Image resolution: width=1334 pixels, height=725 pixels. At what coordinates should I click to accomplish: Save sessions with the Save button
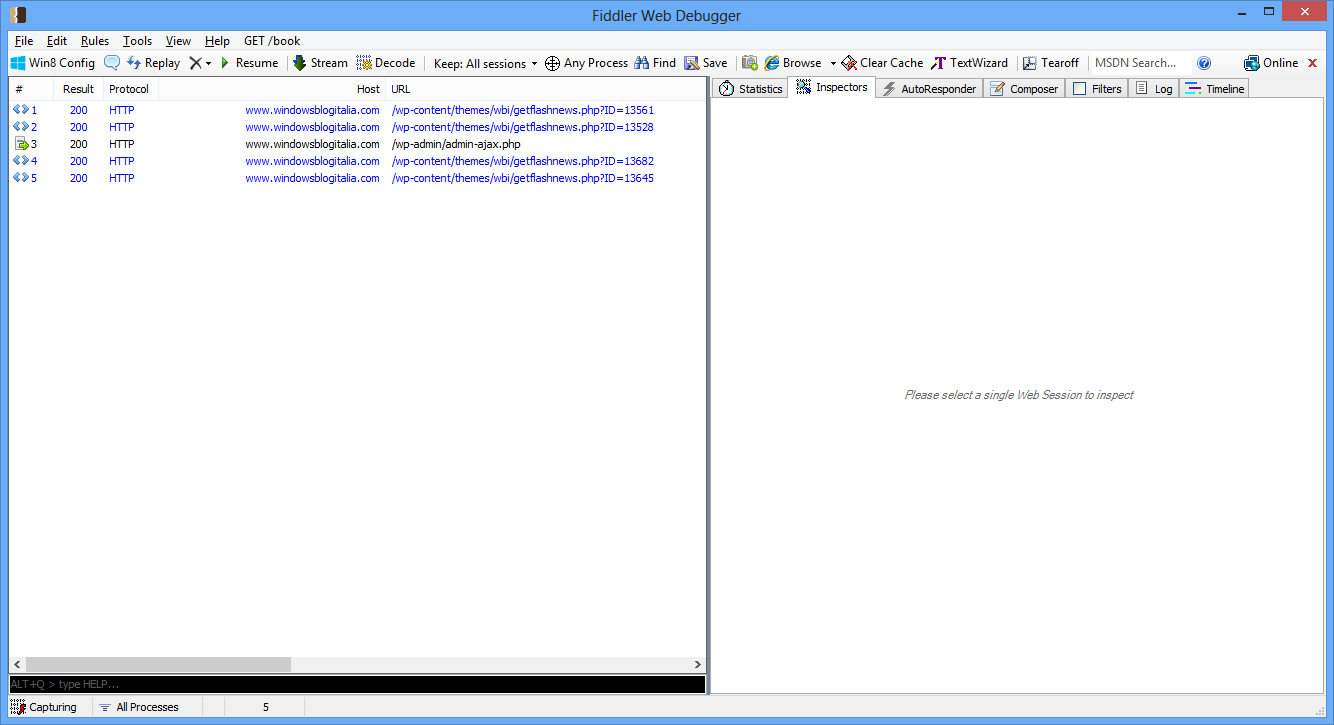coord(706,63)
